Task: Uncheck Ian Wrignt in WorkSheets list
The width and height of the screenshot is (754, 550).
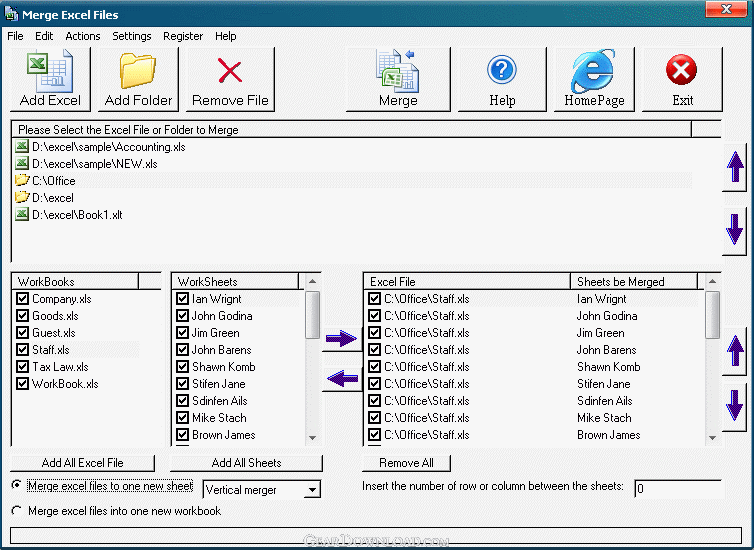Action: pos(182,299)
